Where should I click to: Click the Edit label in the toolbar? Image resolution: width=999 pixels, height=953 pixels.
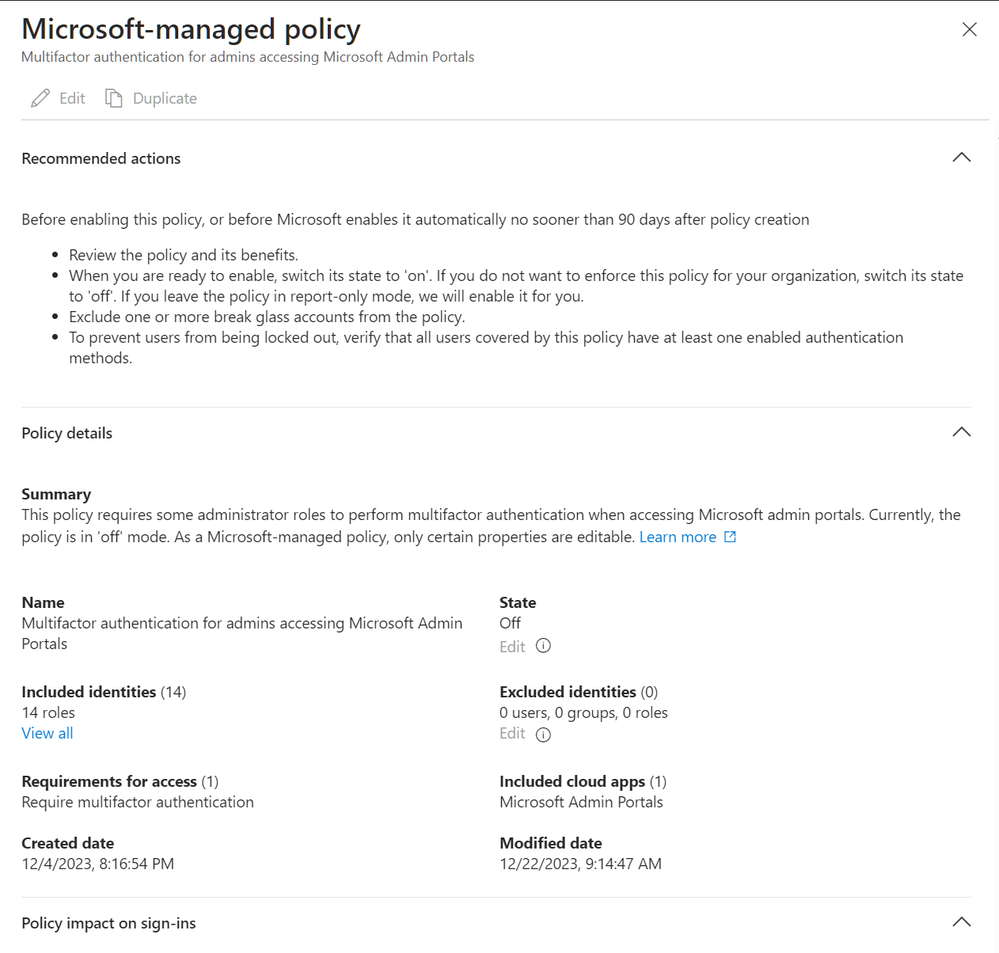coord(72,98)
